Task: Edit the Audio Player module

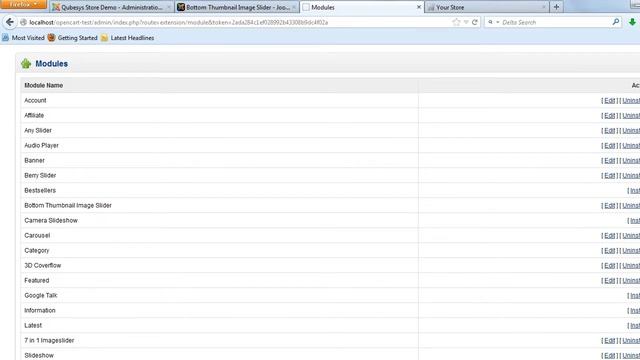Action: 609,146
